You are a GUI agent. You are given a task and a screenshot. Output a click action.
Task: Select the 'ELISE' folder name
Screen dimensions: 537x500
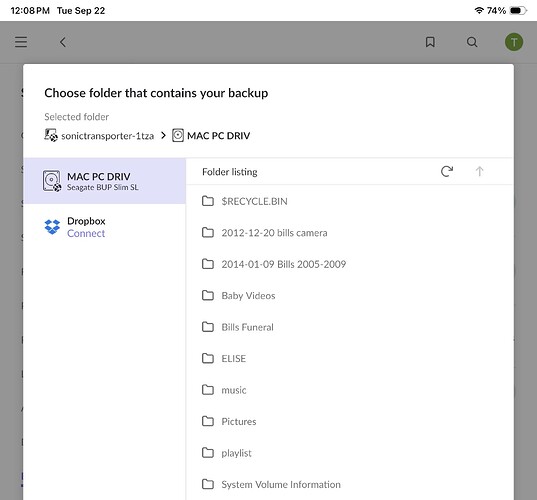(x=234, y=359)
